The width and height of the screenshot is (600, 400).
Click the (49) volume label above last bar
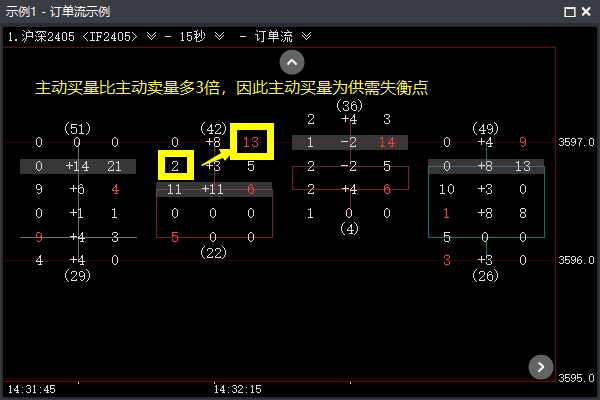pos(484,128)
